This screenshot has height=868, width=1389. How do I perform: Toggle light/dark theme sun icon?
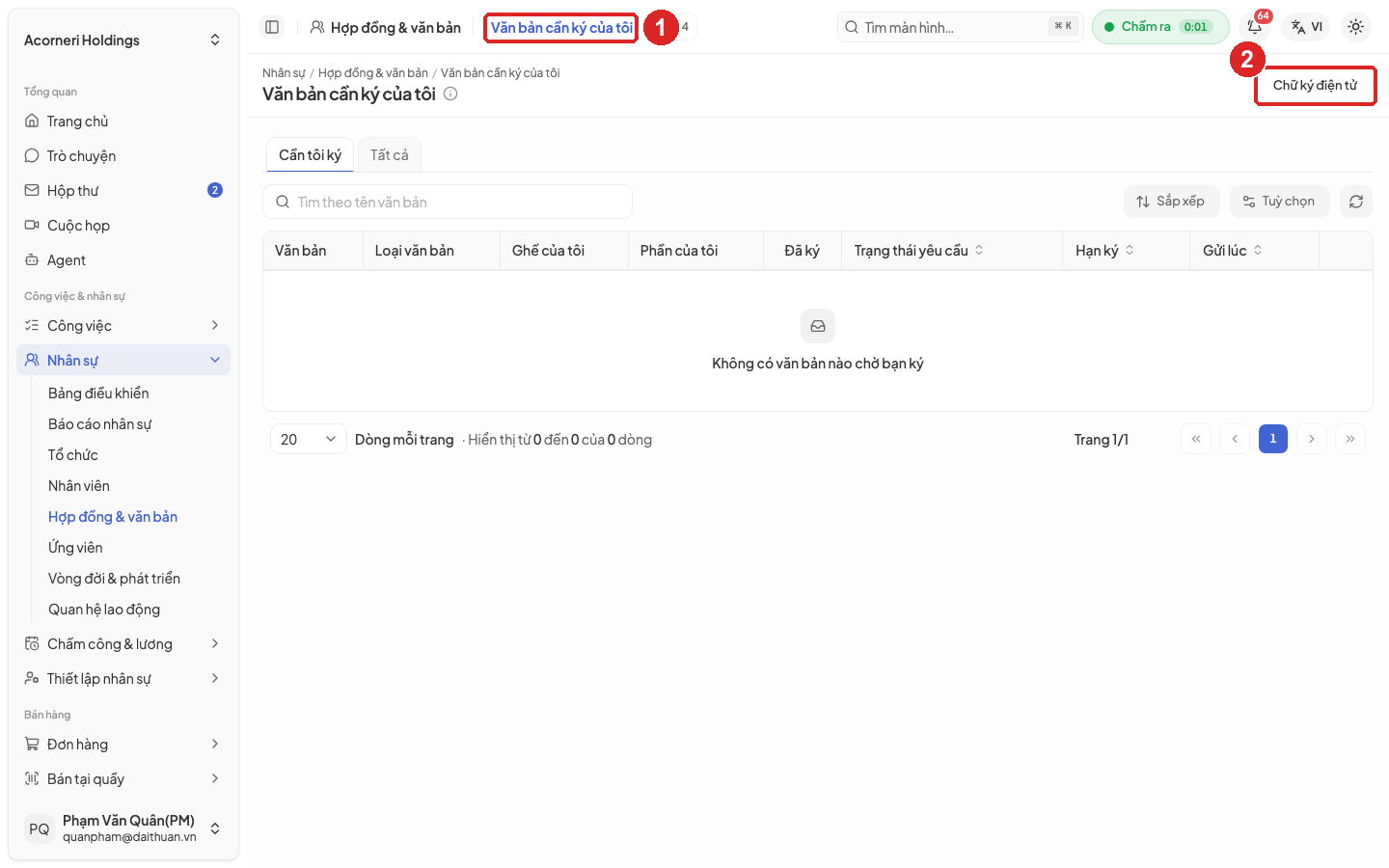tap(1355, 27)
